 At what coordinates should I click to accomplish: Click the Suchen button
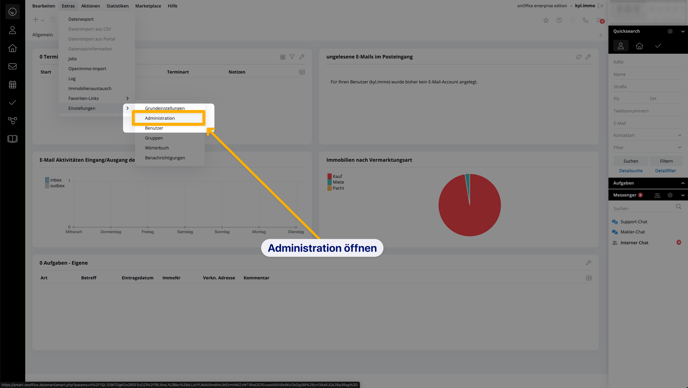point(631,161)
